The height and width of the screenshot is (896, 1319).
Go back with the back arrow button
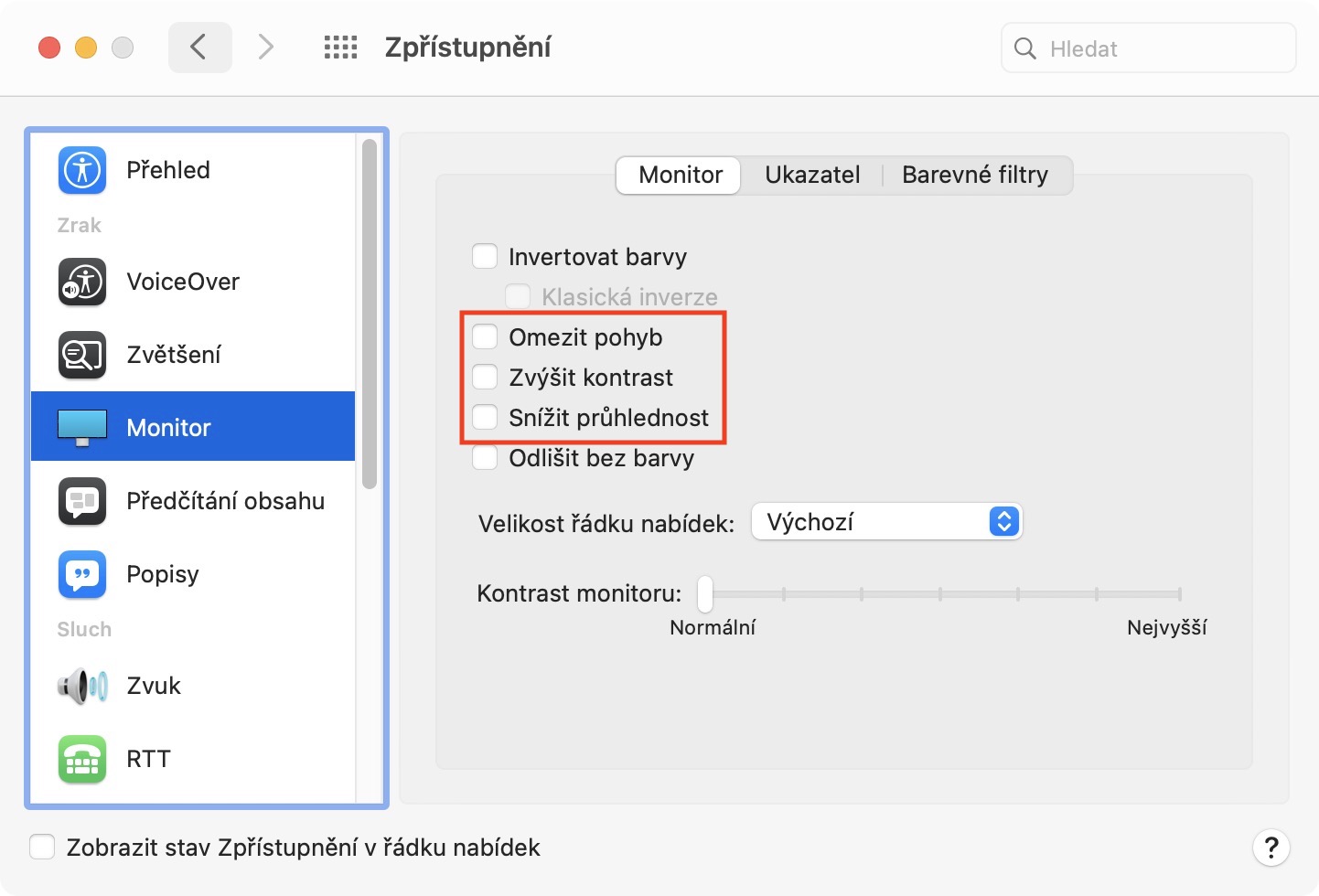199,48
